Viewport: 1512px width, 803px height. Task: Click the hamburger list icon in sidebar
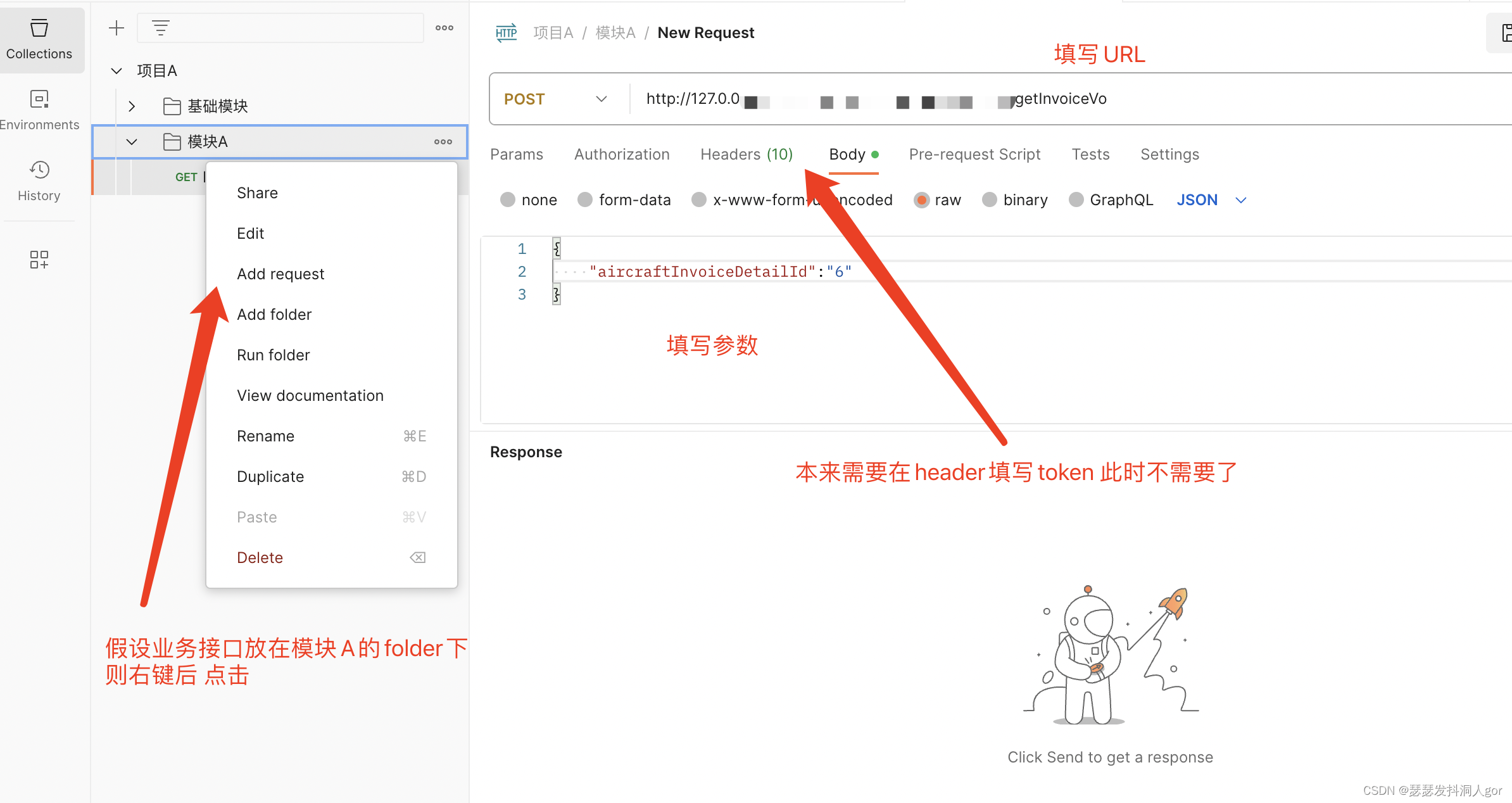(159, 28)
